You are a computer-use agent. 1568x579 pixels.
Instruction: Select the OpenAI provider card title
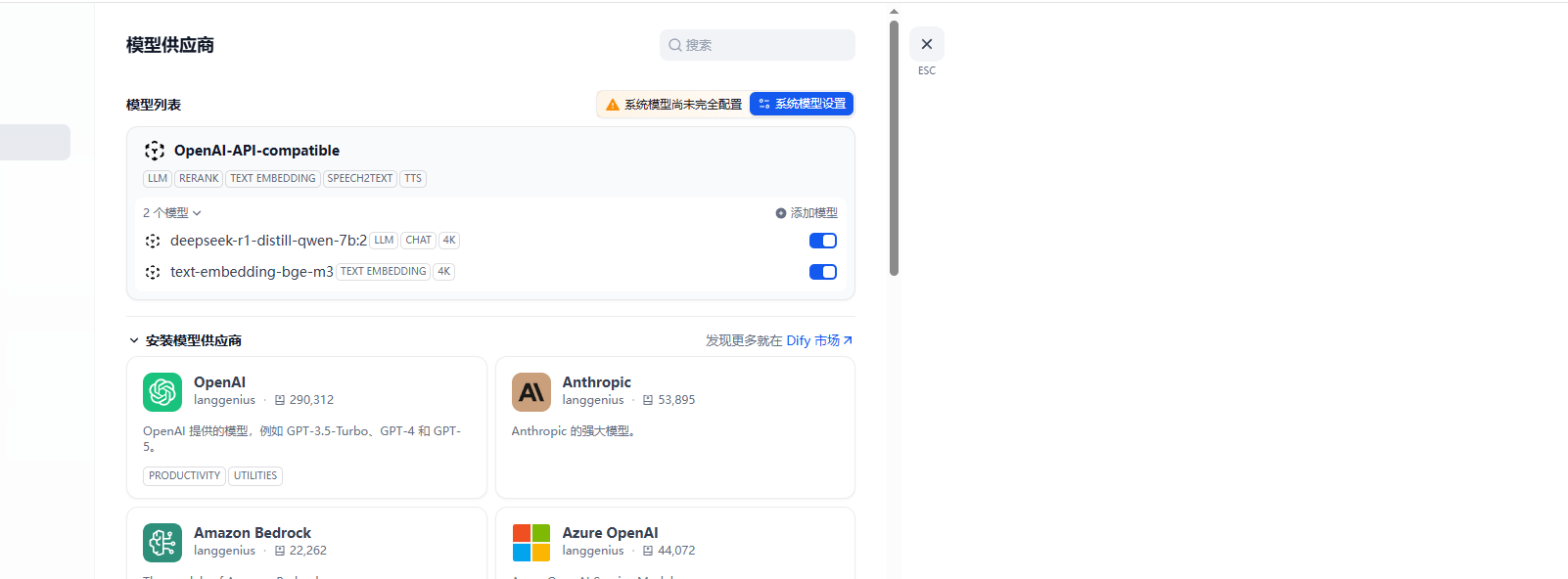pos(219,382)
